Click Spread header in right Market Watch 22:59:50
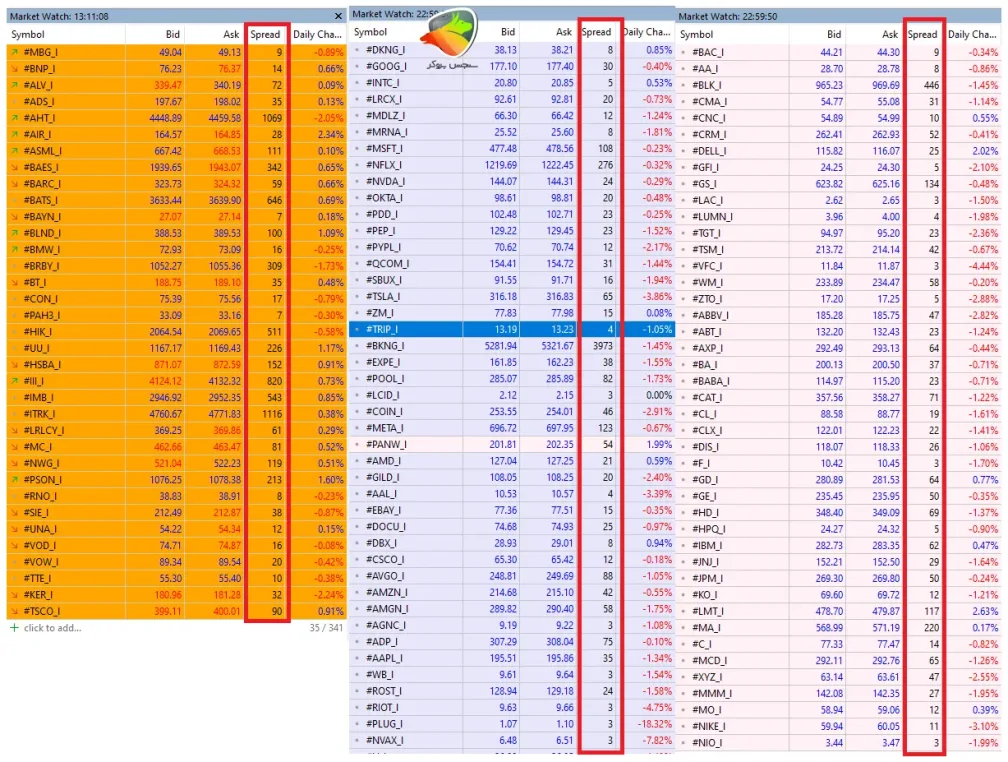Image resolution: width=1008 pixels, height=762 pixels. tap(922, 35)
